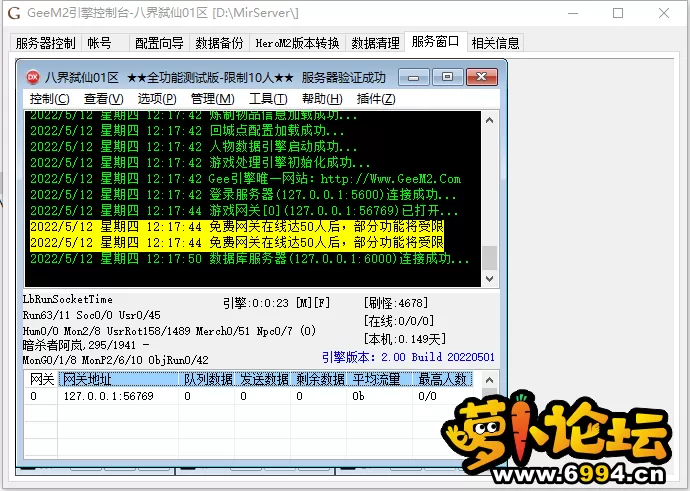Select gateway row 127.0.0.1:56769
The image size is (690, 491).
(x=249, y=396)
